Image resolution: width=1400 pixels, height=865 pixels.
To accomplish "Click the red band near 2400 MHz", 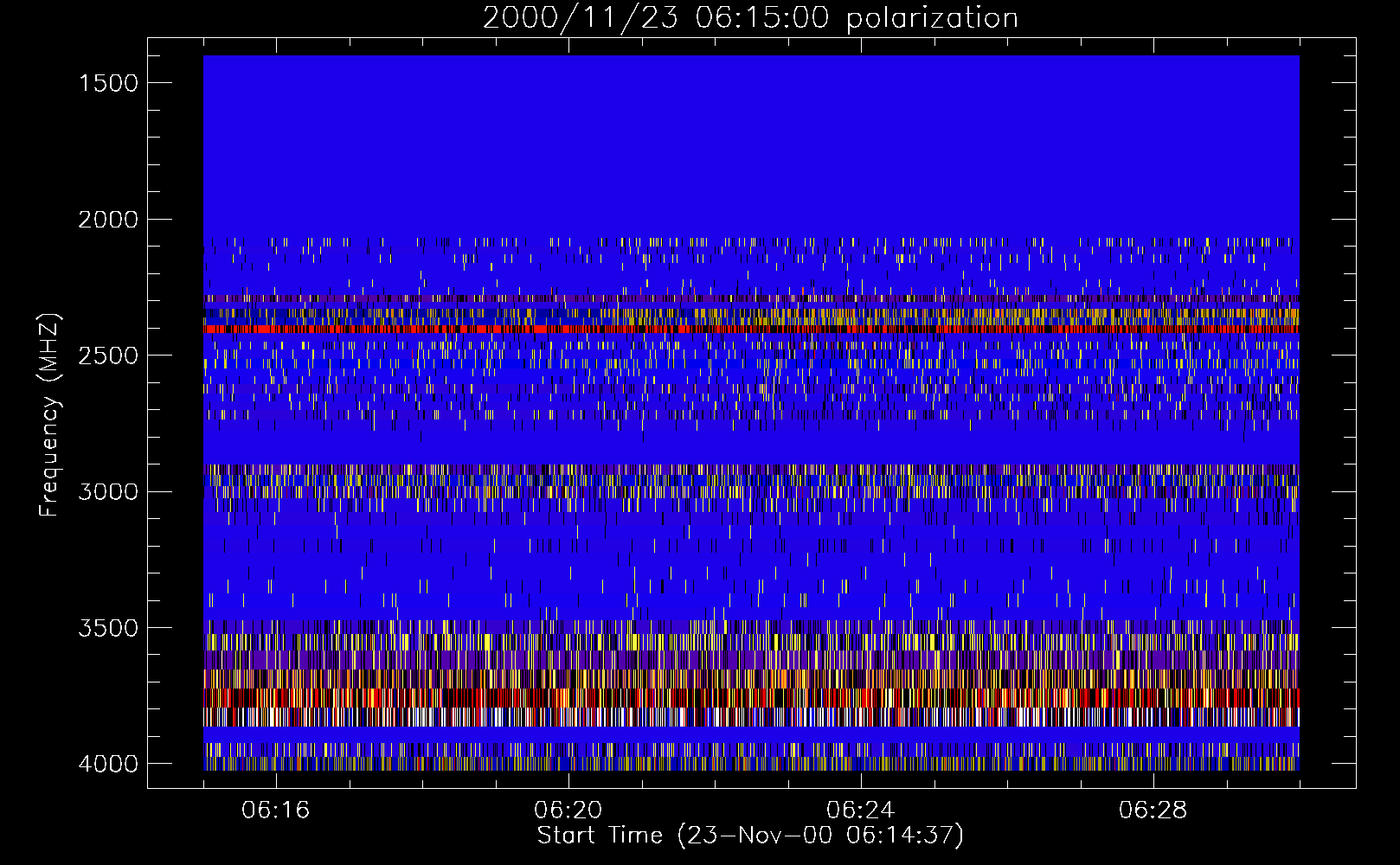I will pos(751,329).
